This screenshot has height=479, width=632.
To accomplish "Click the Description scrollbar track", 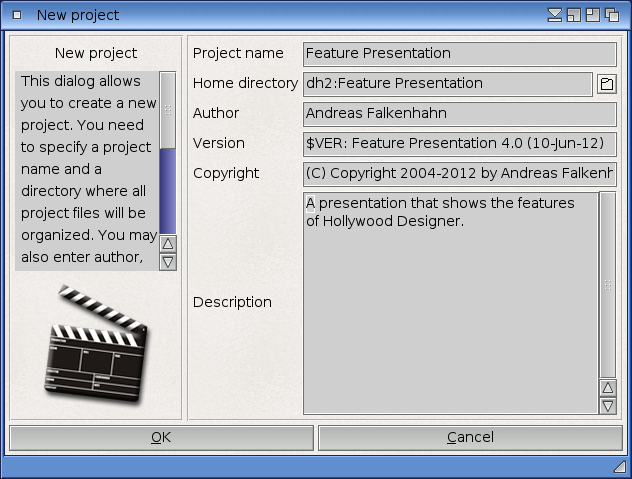I will click(607, 285).
